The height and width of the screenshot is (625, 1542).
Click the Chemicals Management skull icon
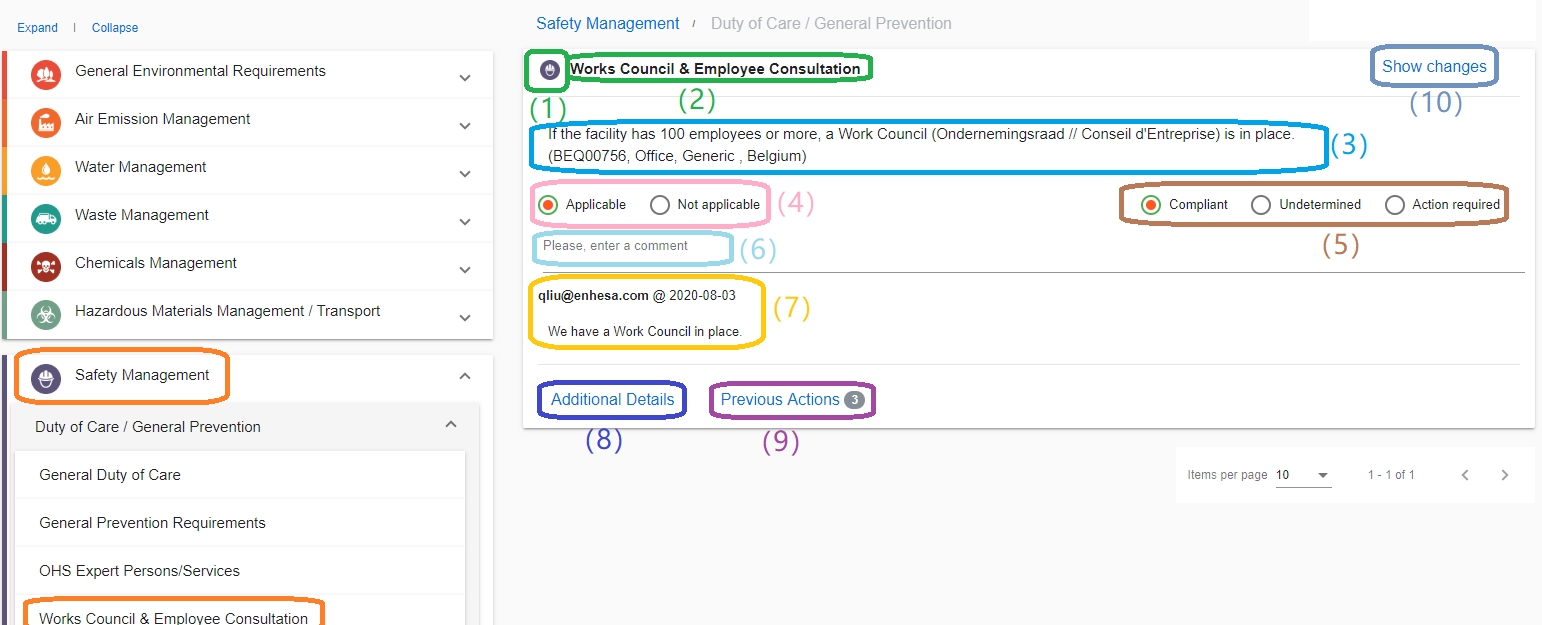(45, 266)
